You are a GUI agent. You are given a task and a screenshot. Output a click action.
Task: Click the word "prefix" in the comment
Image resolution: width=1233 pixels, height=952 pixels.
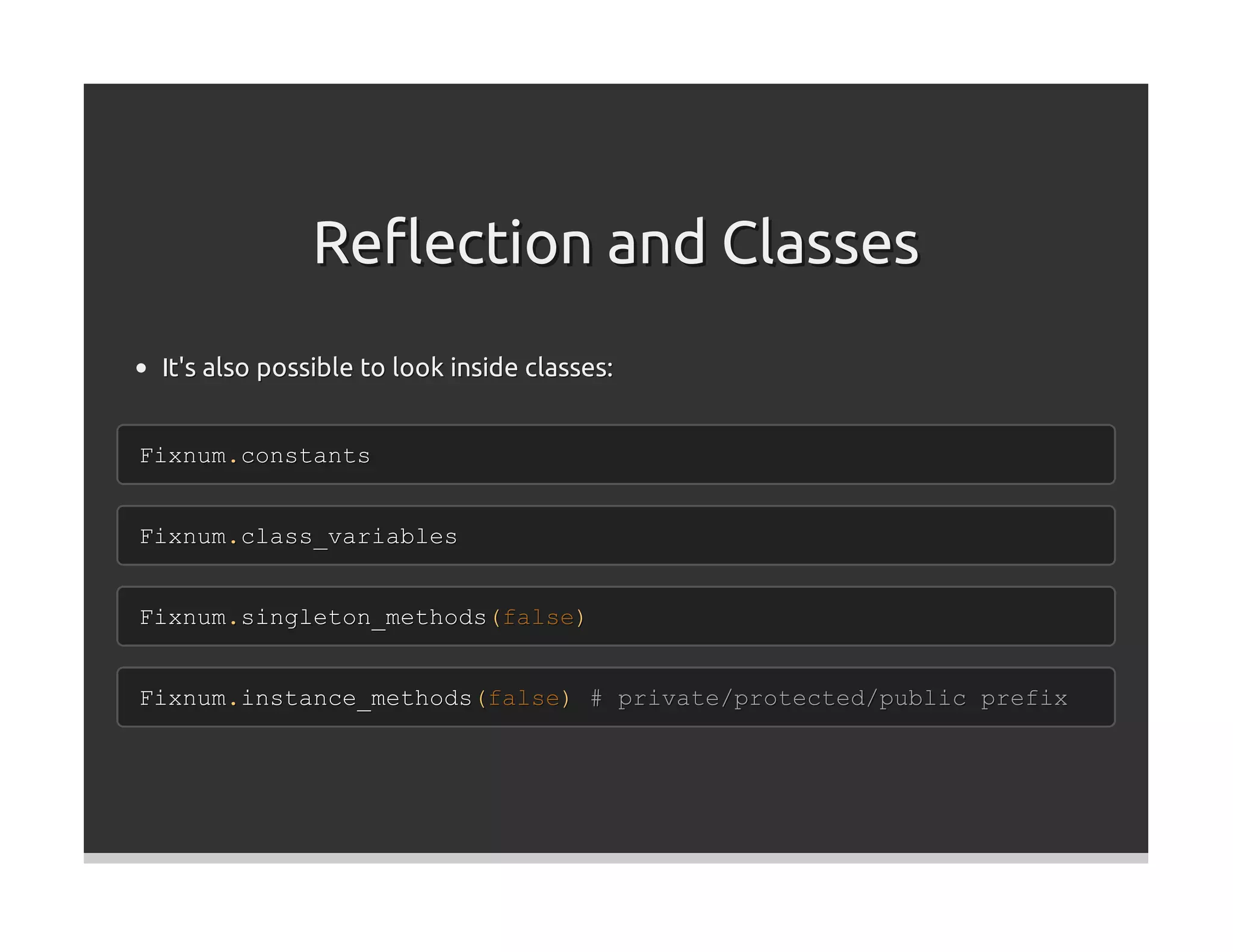[x=1023, y=698]
